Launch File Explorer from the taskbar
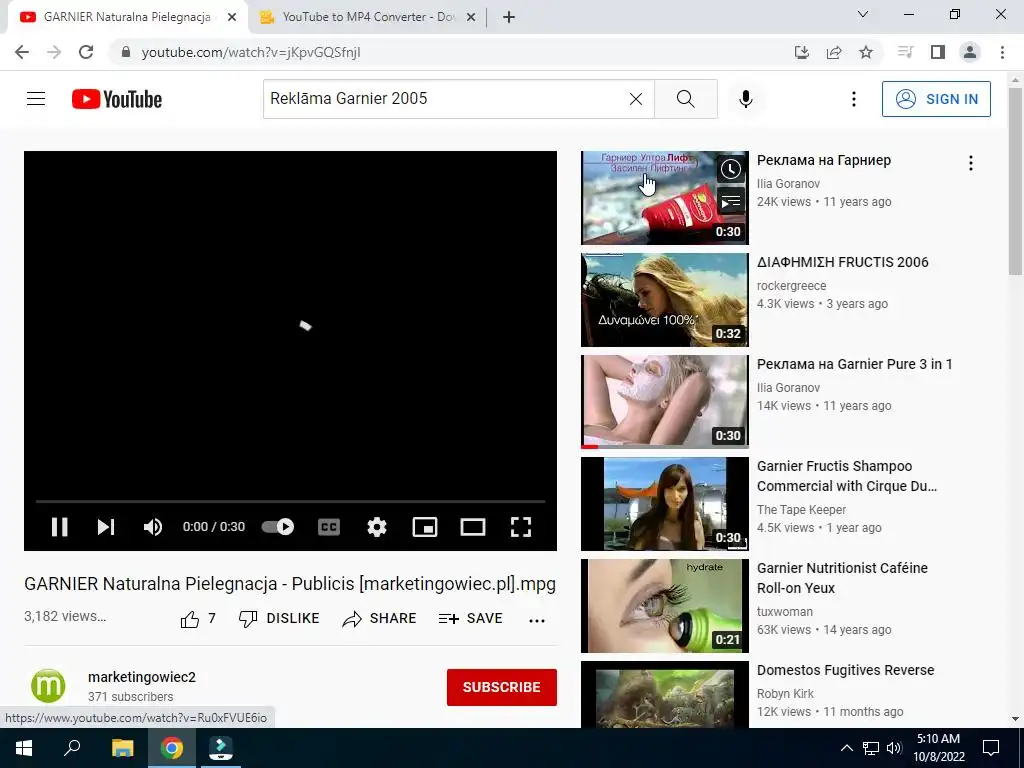Viewport: 1024px width, 768px height. click(122, 748)
